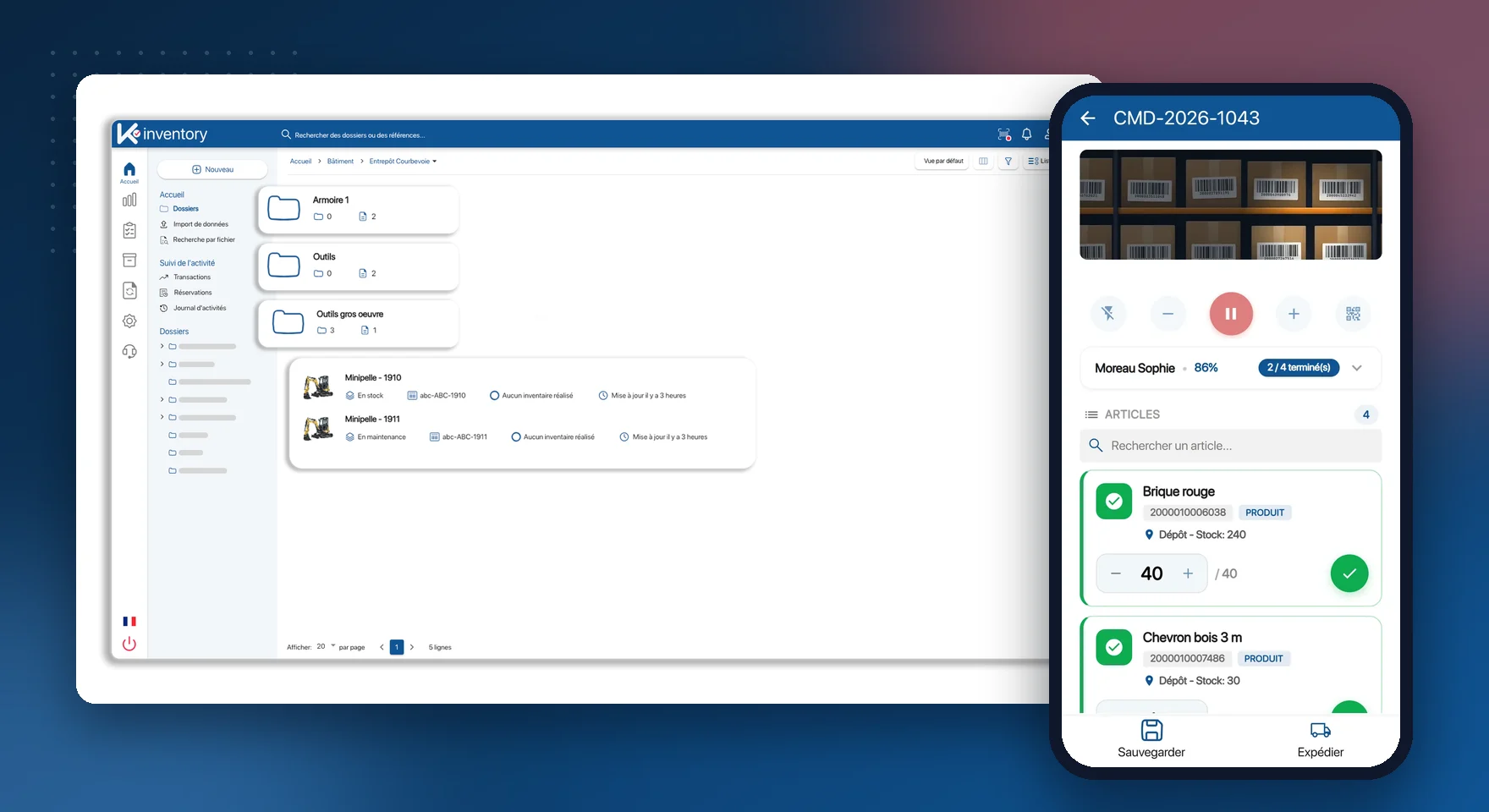Open Import de données menu item
Screen dimensions: 1489x812
point(194,224)
